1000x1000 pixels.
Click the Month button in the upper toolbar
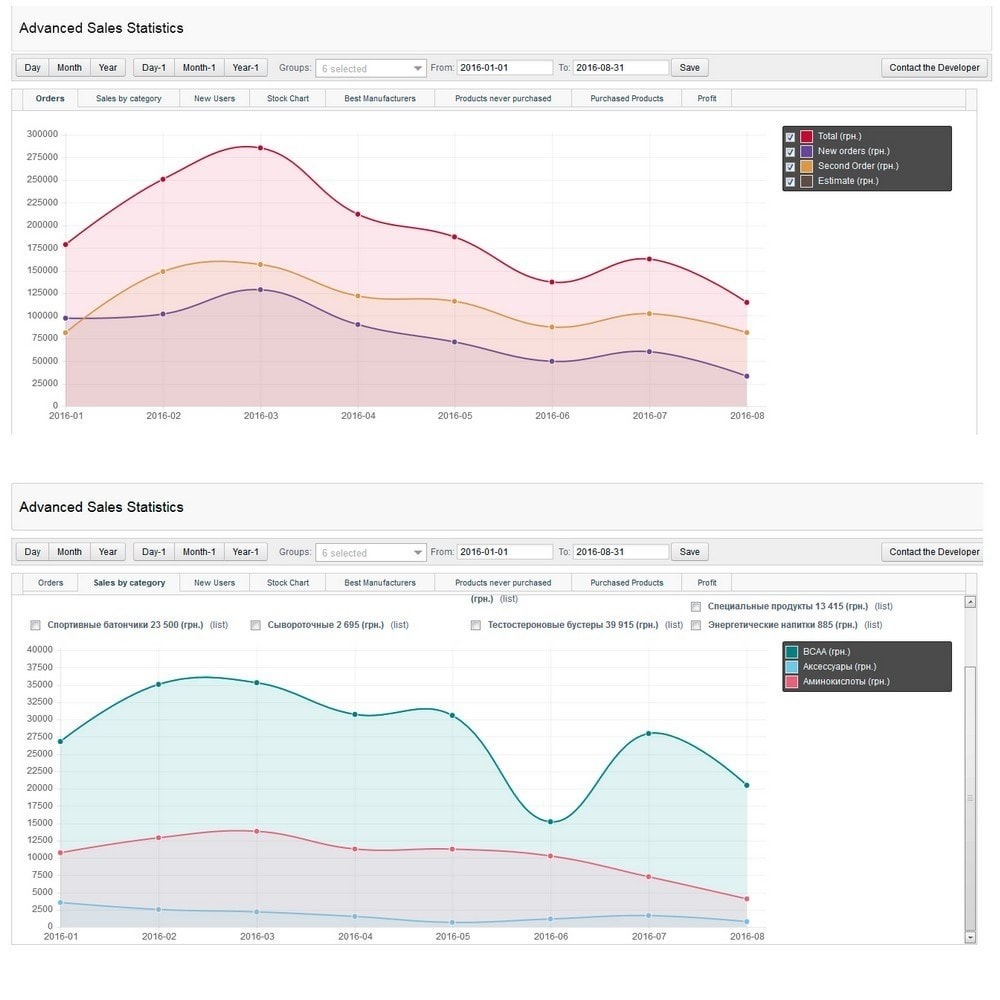(70, 68)
